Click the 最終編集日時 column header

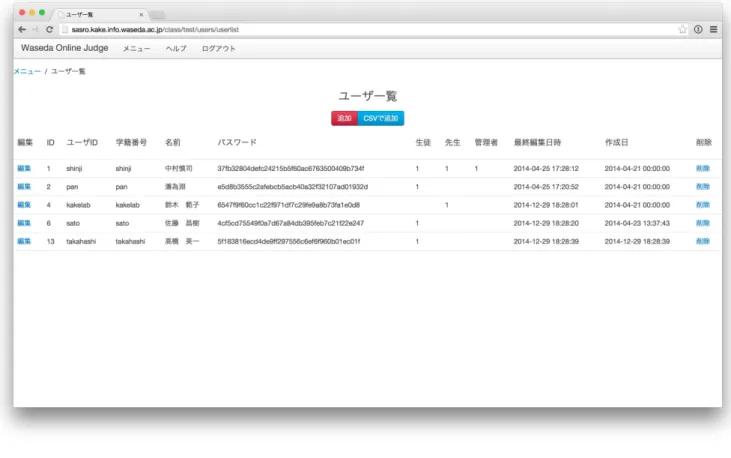click(537, 142)
